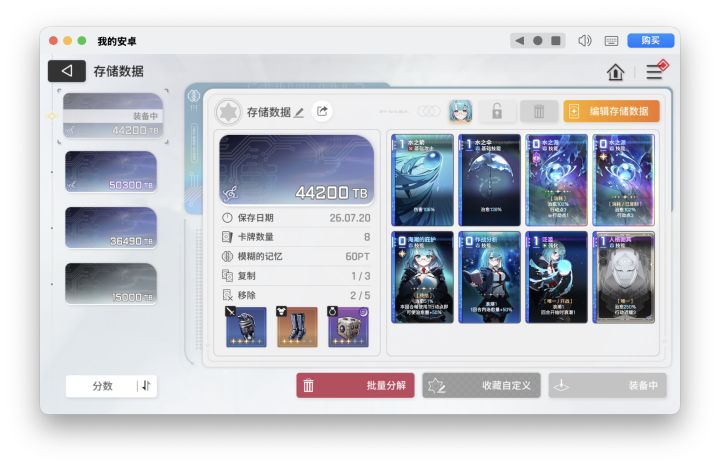The height and width of the screenshot is (467, 720).
Task: Toggle emulator sound with speaker icon
Action: [585, 41]
